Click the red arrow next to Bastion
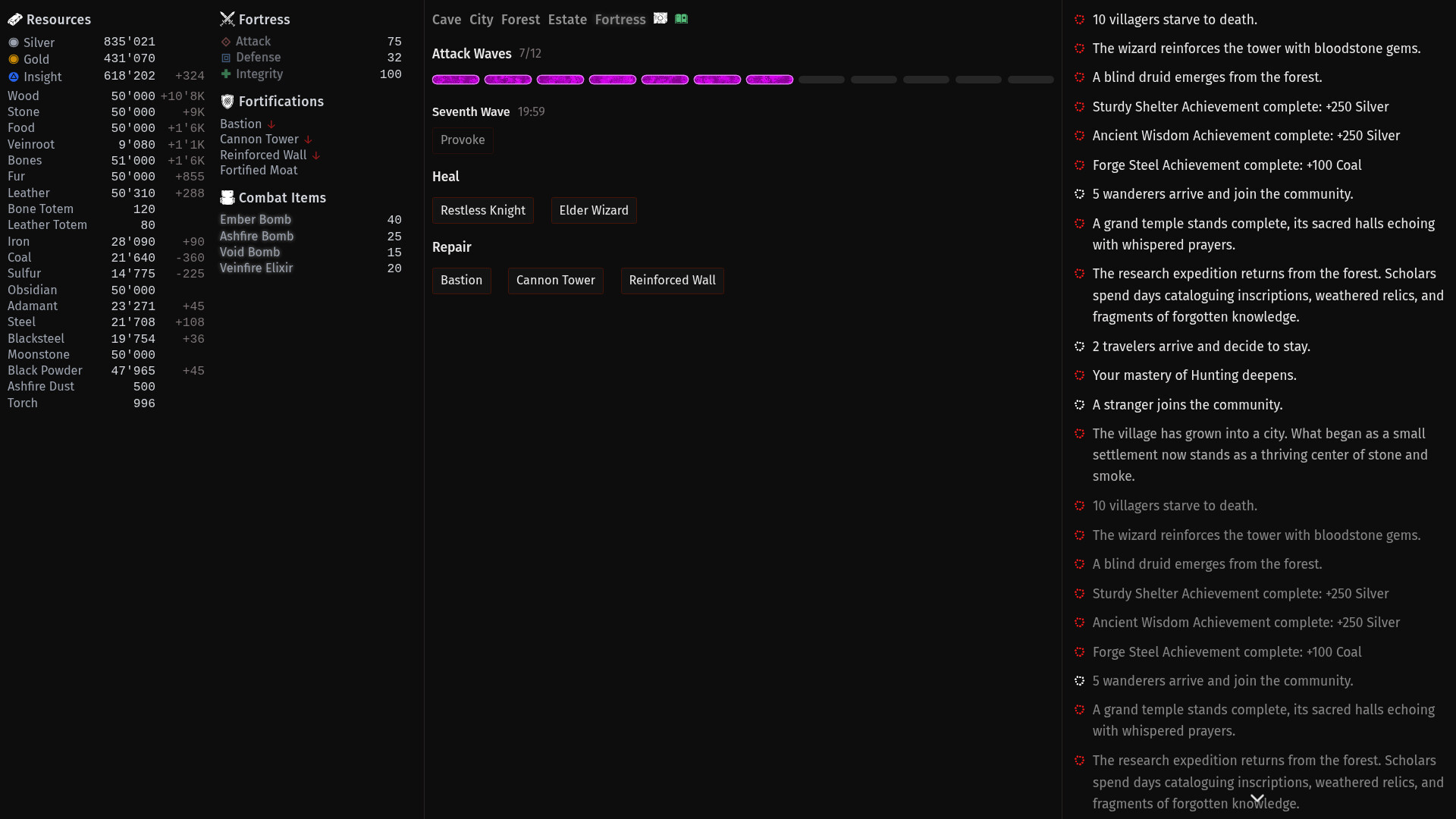The height and width of the screenshot is (819, 1456). 271,124
